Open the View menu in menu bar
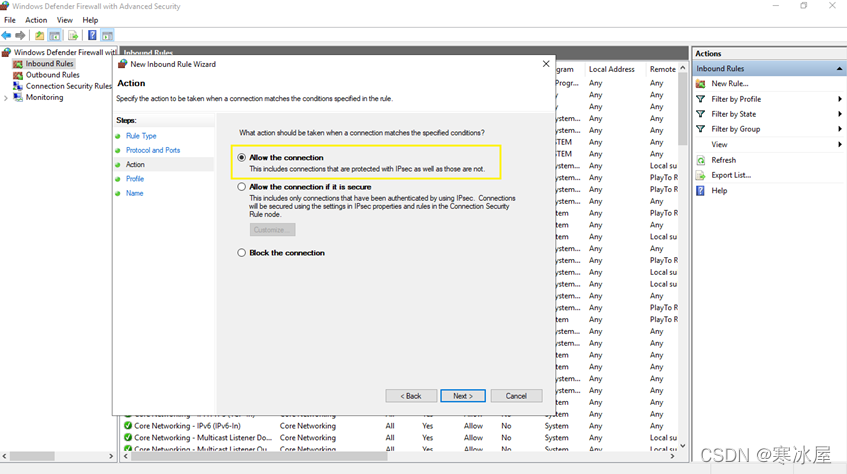Screen dimensions: 847x474 [65, 20]
